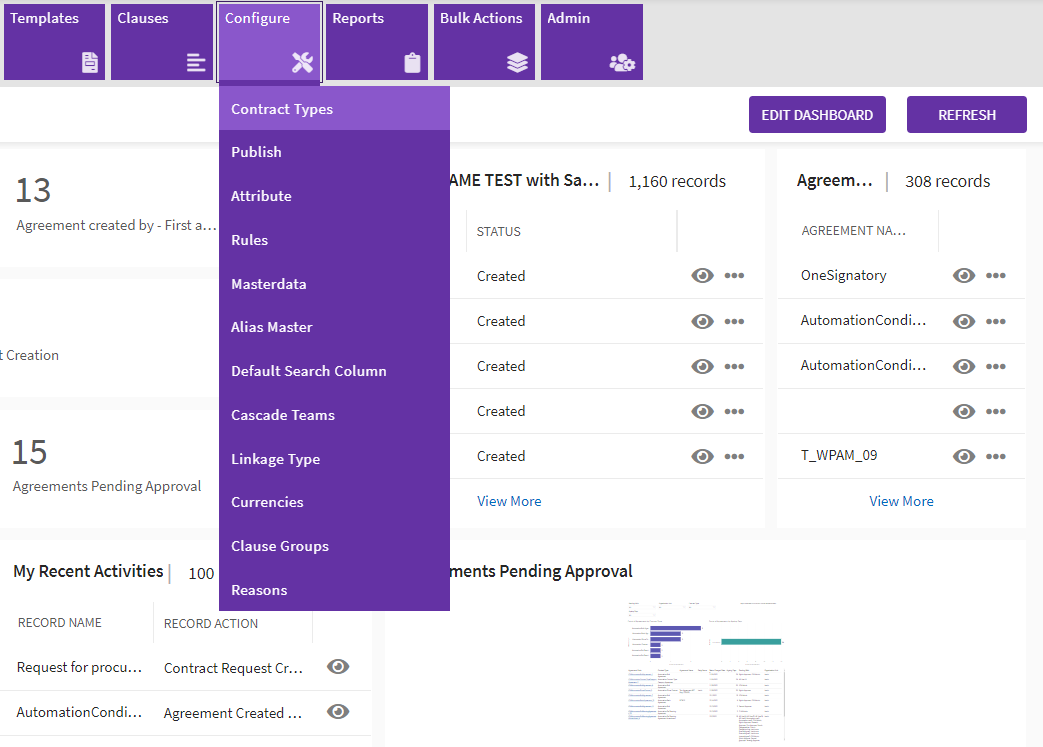The image size is (1043, 747).
Task: Click the REFRESH button
Action: (966, 115)
